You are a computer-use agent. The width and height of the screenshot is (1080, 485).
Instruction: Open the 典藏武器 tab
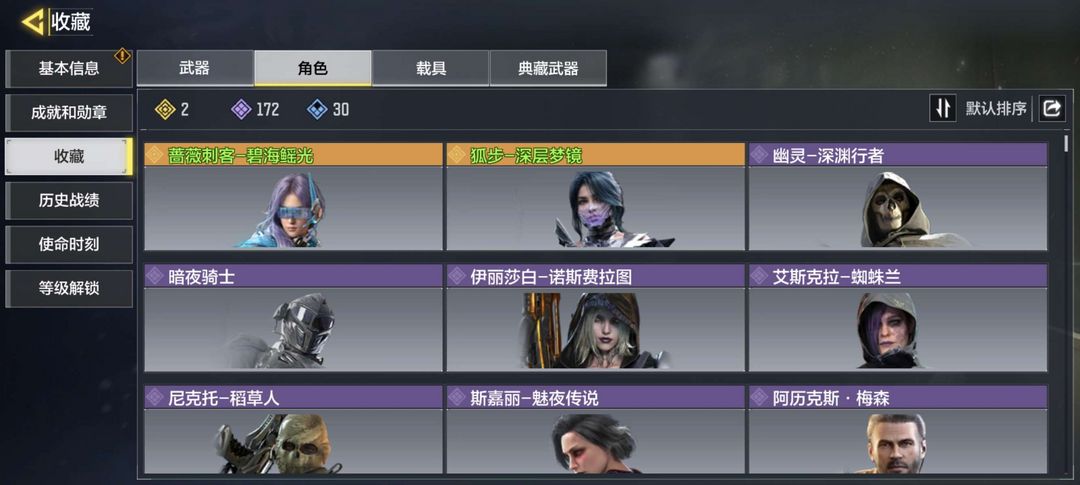[548, 68]
